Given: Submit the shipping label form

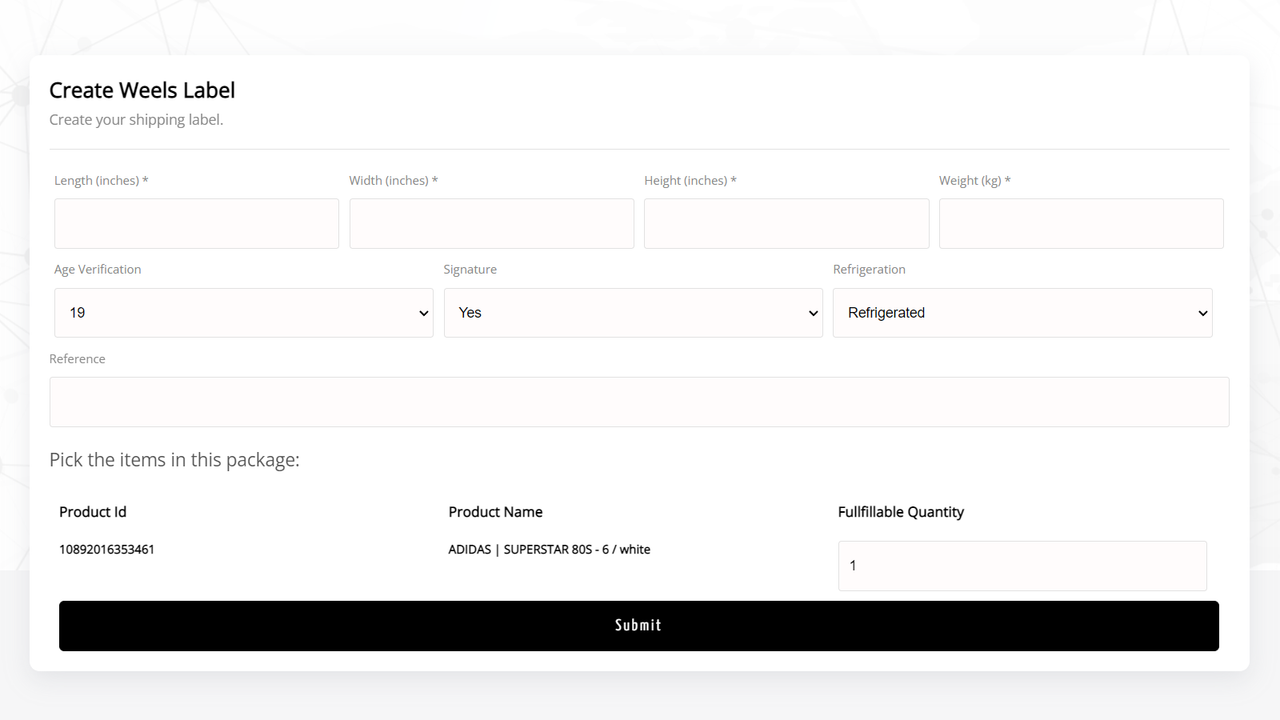Looking at the screenshot, I should pos(639,626).
